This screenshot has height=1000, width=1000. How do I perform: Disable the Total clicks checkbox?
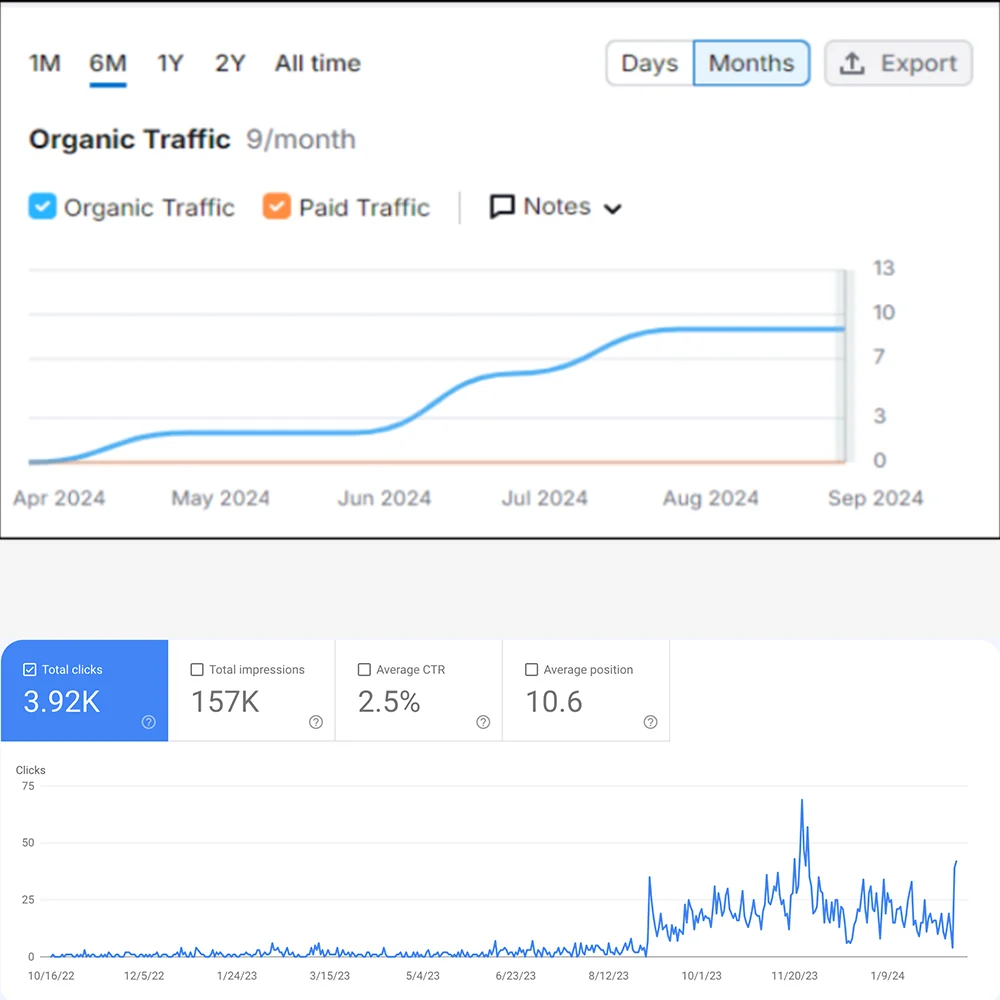pyautogui.click(x=29, y=670)
